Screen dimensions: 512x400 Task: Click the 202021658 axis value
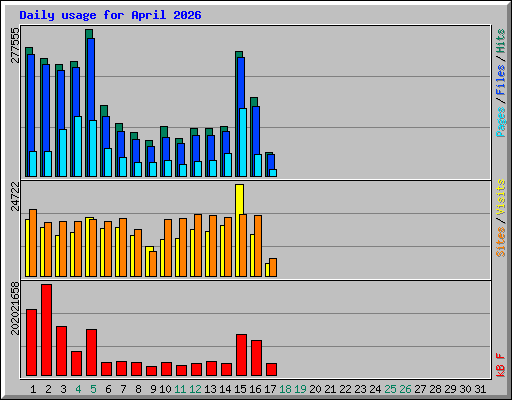click(x=15, y=308)
